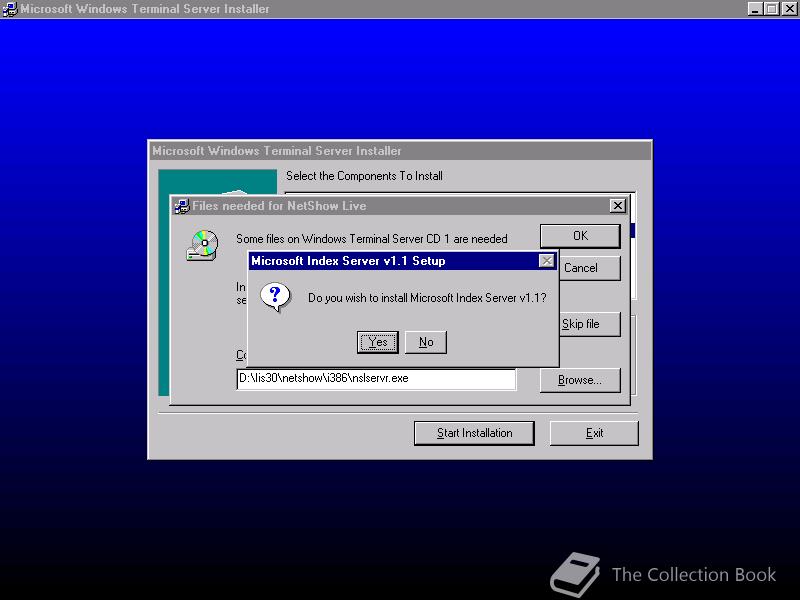
Task: Click the file path field showing nslservr.exe
Action: 377,379
